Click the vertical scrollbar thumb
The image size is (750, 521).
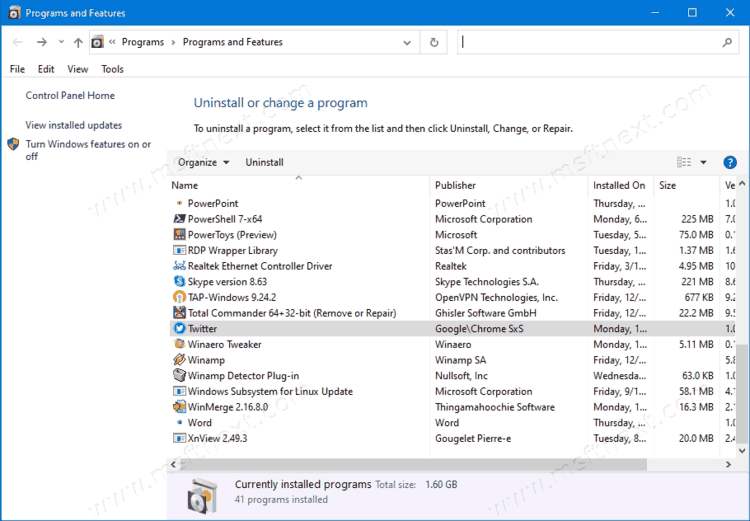pyautogui.click(x=742, y=394)
